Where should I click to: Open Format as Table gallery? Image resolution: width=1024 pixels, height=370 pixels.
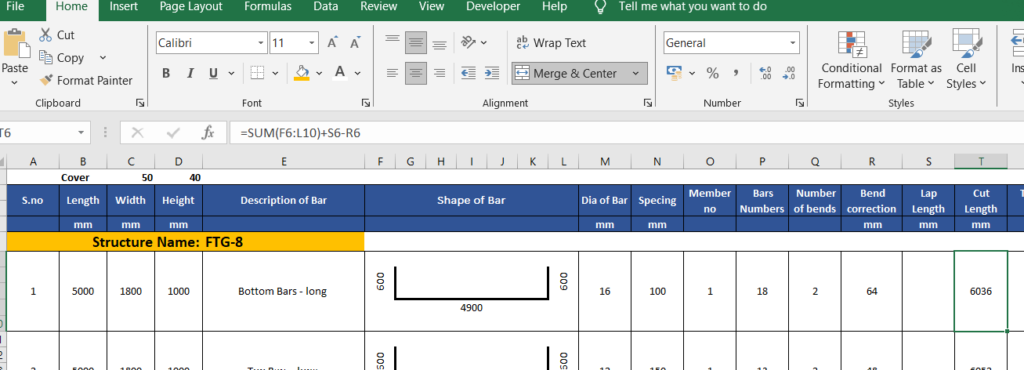coord(916,59)
